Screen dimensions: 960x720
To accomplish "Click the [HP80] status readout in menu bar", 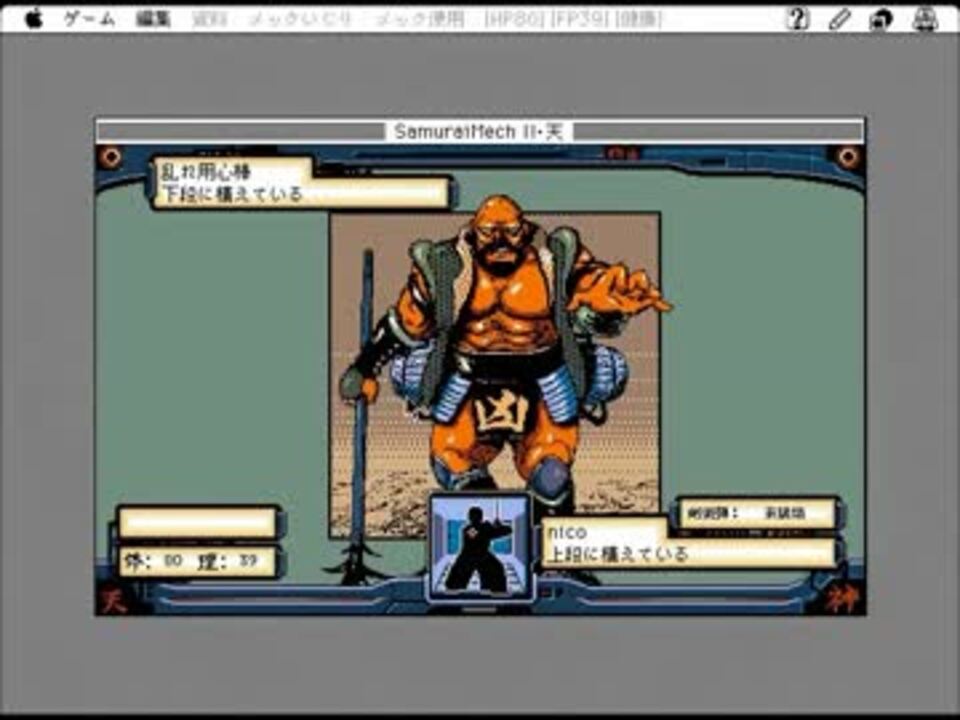I will click(514, 20).
